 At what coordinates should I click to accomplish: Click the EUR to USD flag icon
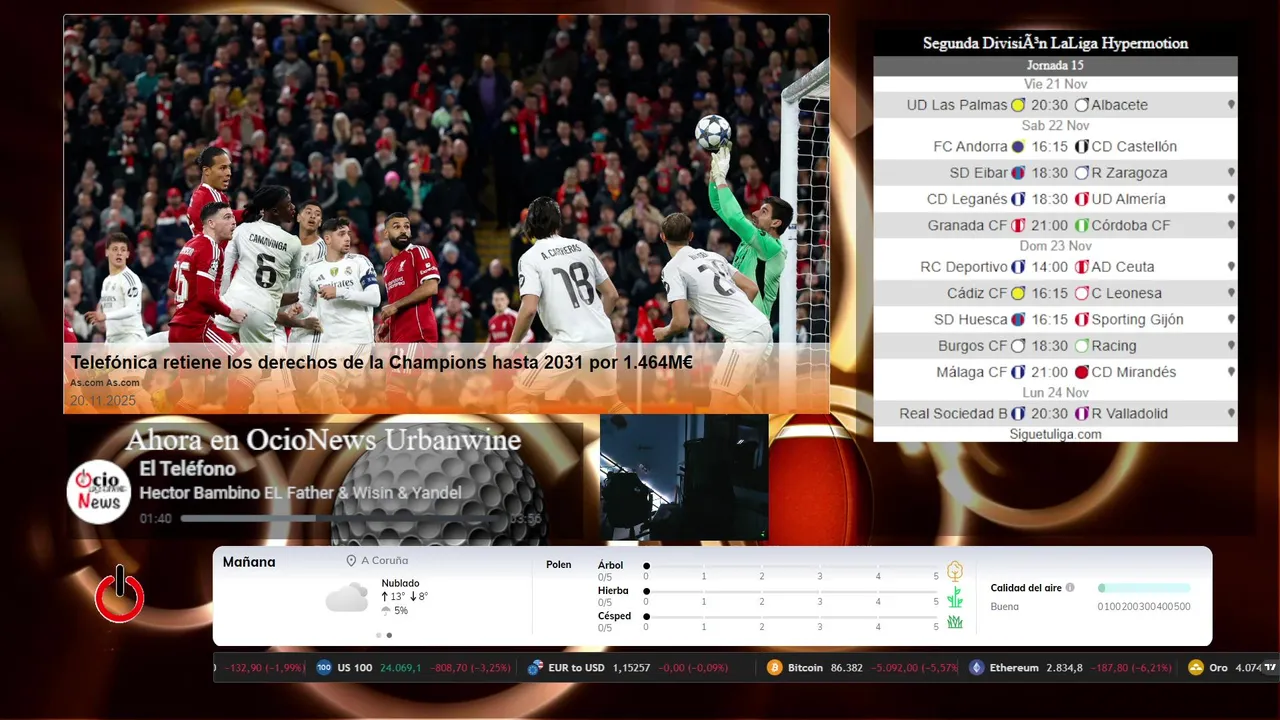pos(535,667)
